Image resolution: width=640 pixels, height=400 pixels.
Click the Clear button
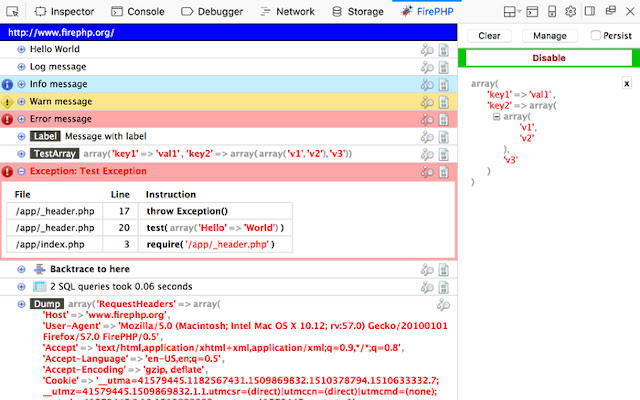tap(489, 35)
